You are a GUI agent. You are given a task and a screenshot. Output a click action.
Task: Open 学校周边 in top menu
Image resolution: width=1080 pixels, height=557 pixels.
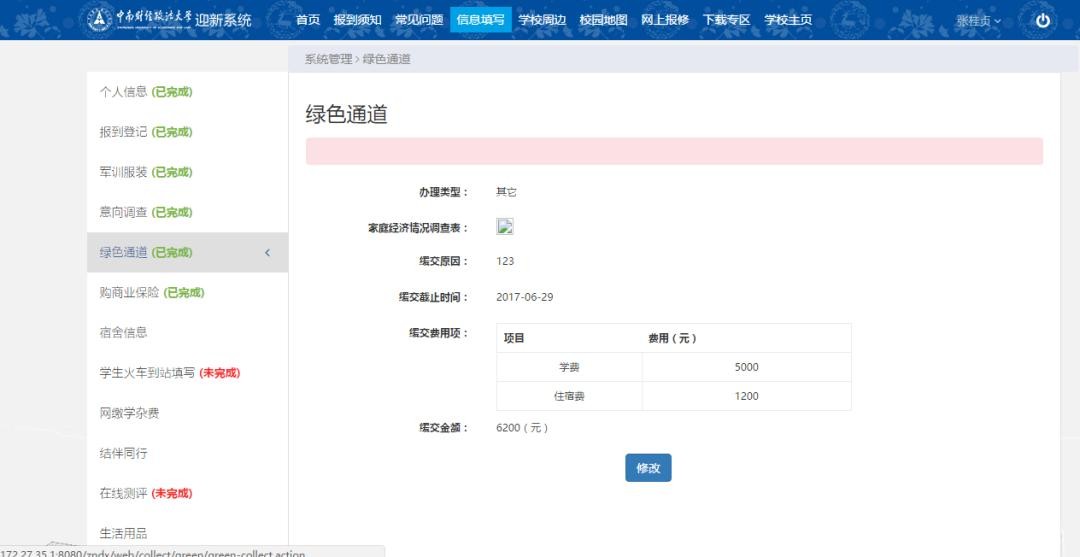[x=542, y=20]
